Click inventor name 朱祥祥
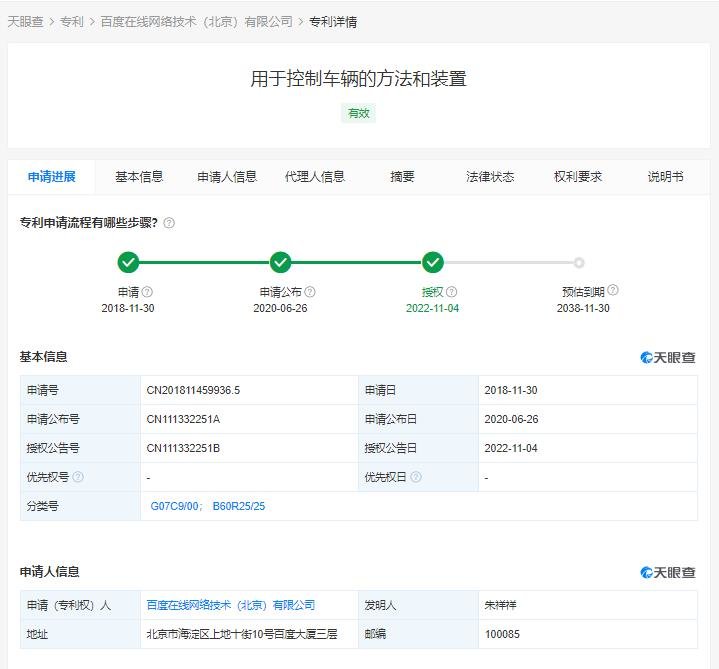The height and width of the screenshot is (669, 719). 500,605
